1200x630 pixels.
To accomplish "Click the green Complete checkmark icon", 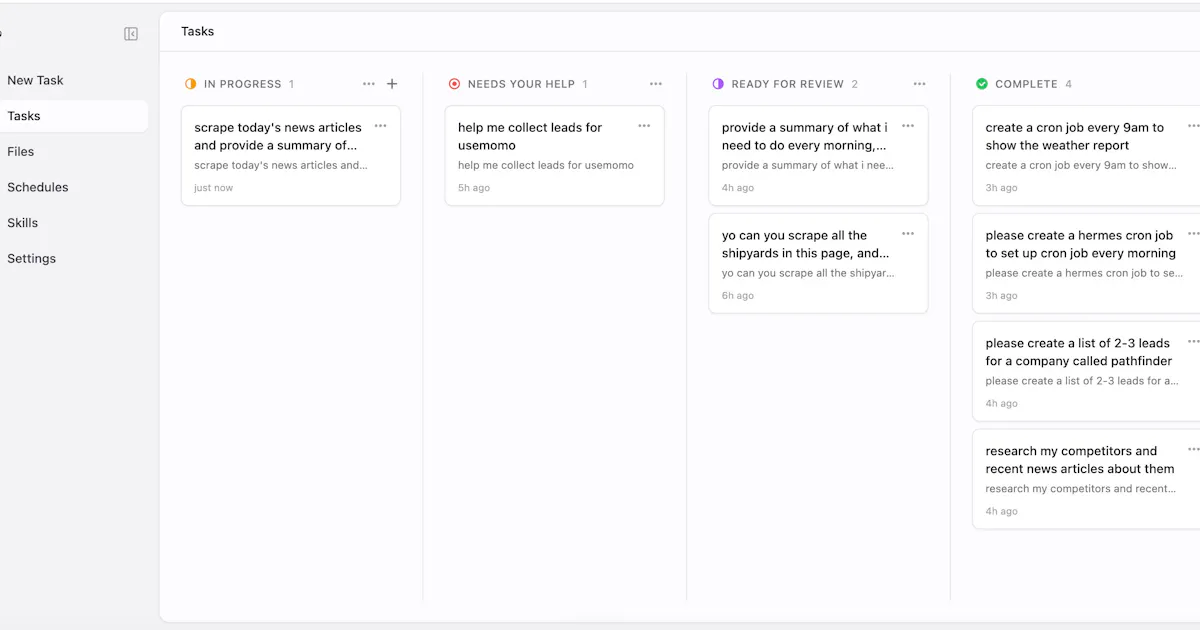I will [x=982, y=84].
